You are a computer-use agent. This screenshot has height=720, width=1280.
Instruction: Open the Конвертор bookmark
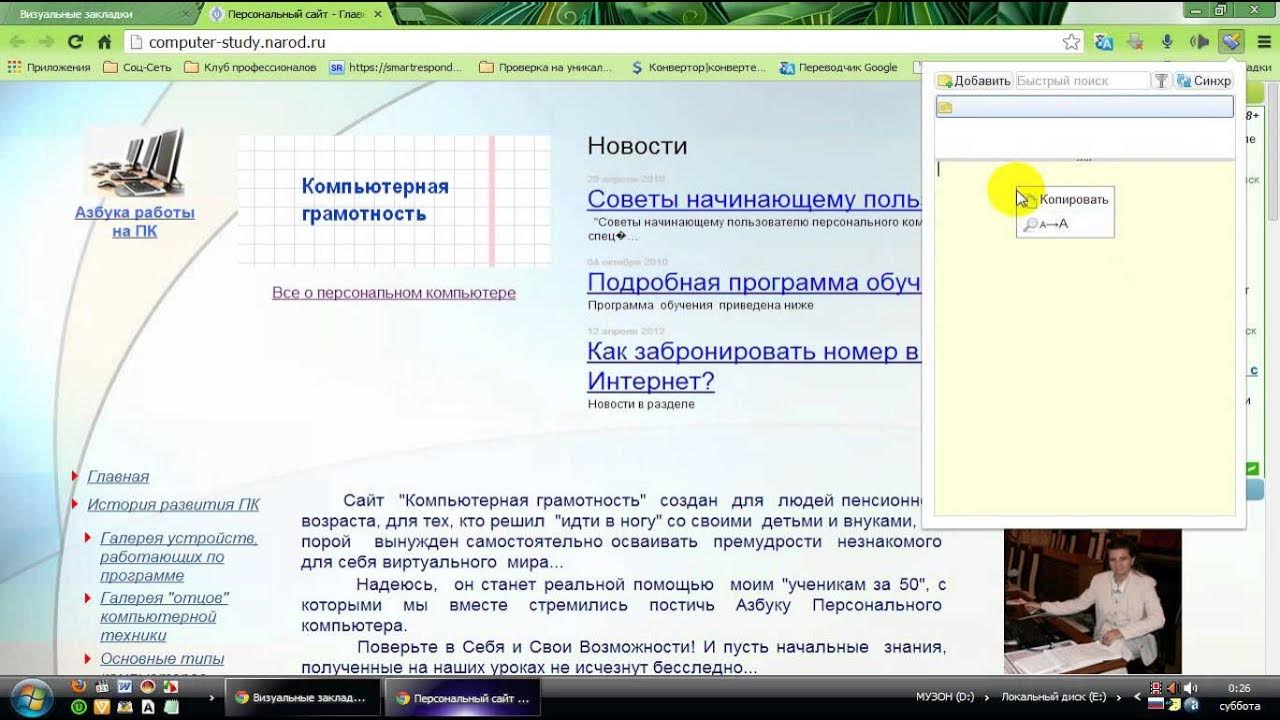[698, 67]
